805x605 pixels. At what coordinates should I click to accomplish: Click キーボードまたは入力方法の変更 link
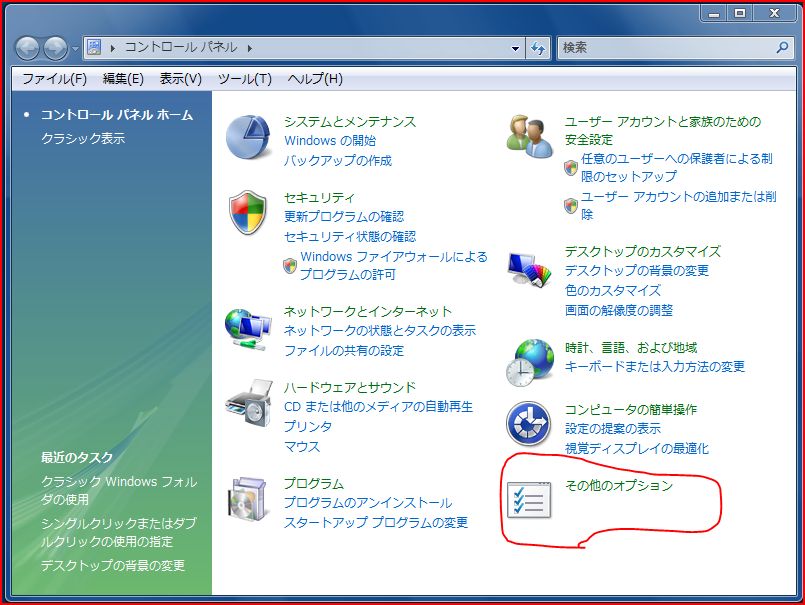[655, 367]
